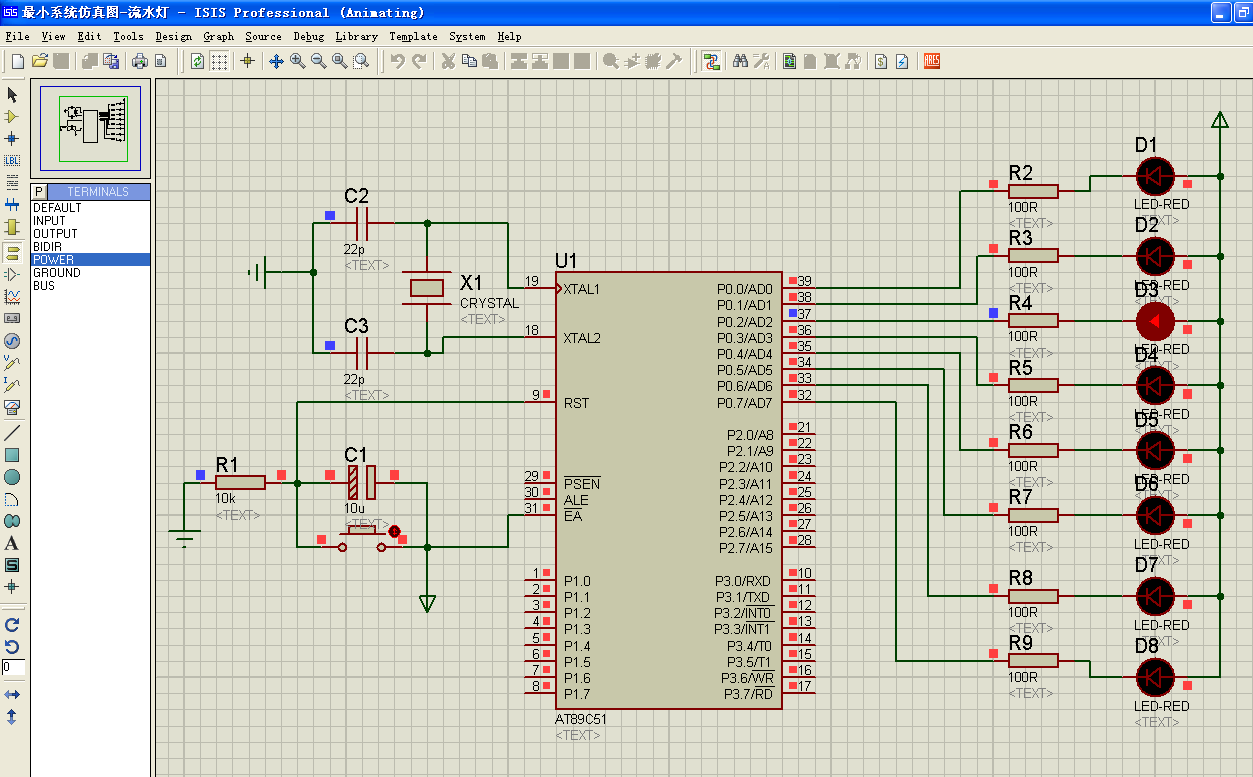
Task: Open the Template menu
Action: pyautogui.click(x=413, y=36)
